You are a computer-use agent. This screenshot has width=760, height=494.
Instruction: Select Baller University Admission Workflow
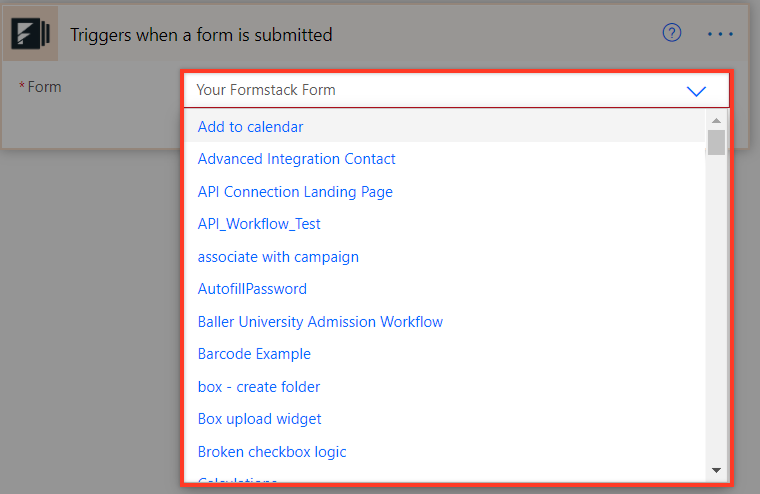coord(320,322)
